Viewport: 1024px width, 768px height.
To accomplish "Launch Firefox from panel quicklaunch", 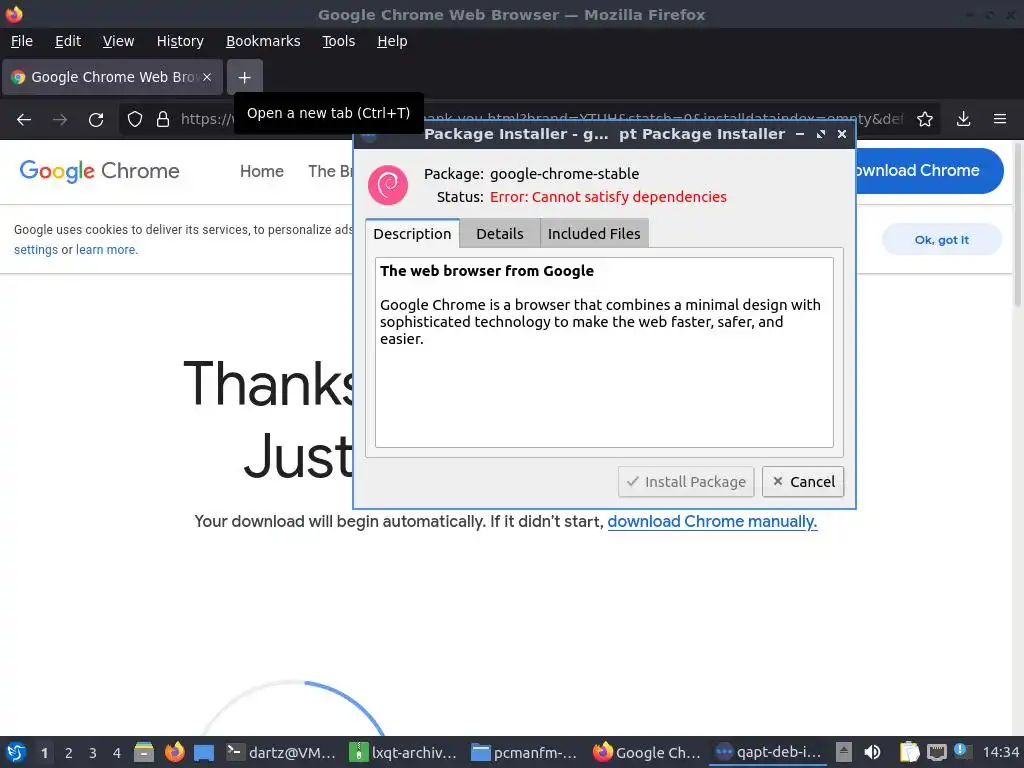I will [174, 752].
